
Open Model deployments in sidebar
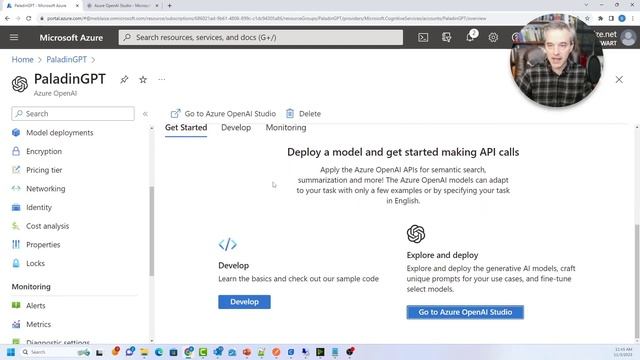60,133
